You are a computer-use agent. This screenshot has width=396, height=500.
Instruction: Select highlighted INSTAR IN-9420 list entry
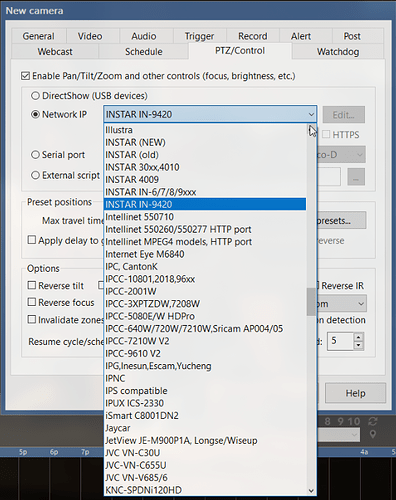[x=205, y=204]
